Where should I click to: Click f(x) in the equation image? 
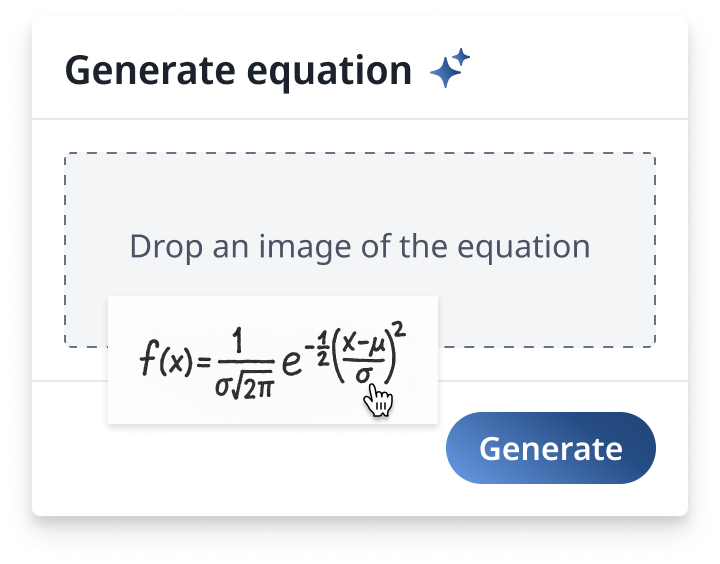tap(160, 361)
